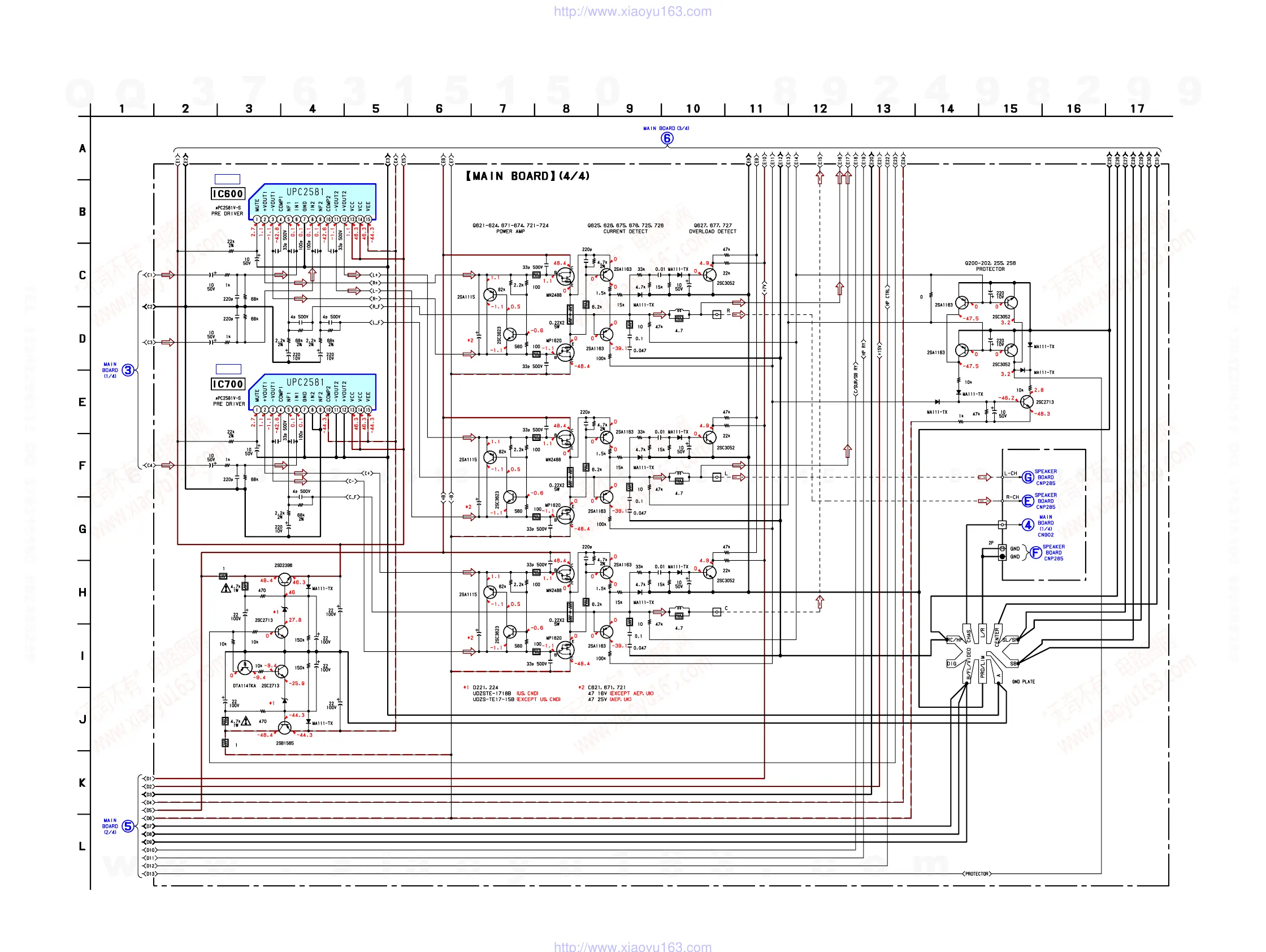Click the MAIN BOARD (4/4) title
The width and height of the screenshot is (1266, 952).
coord(527,176)
